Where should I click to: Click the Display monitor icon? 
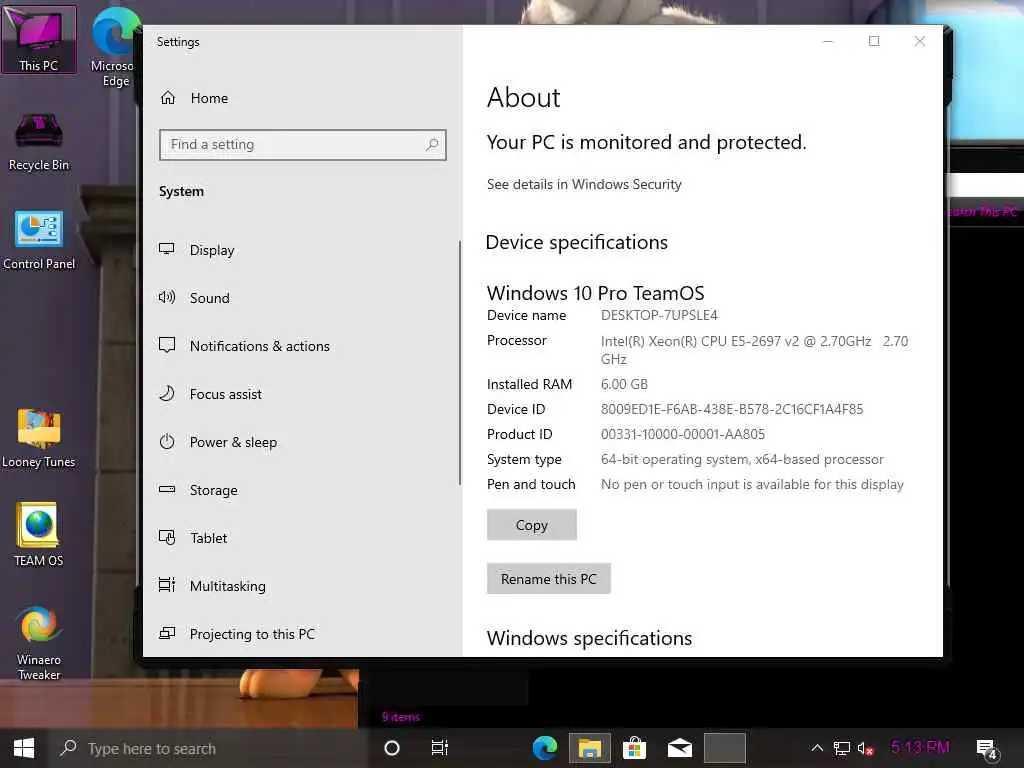coord(167,249)
